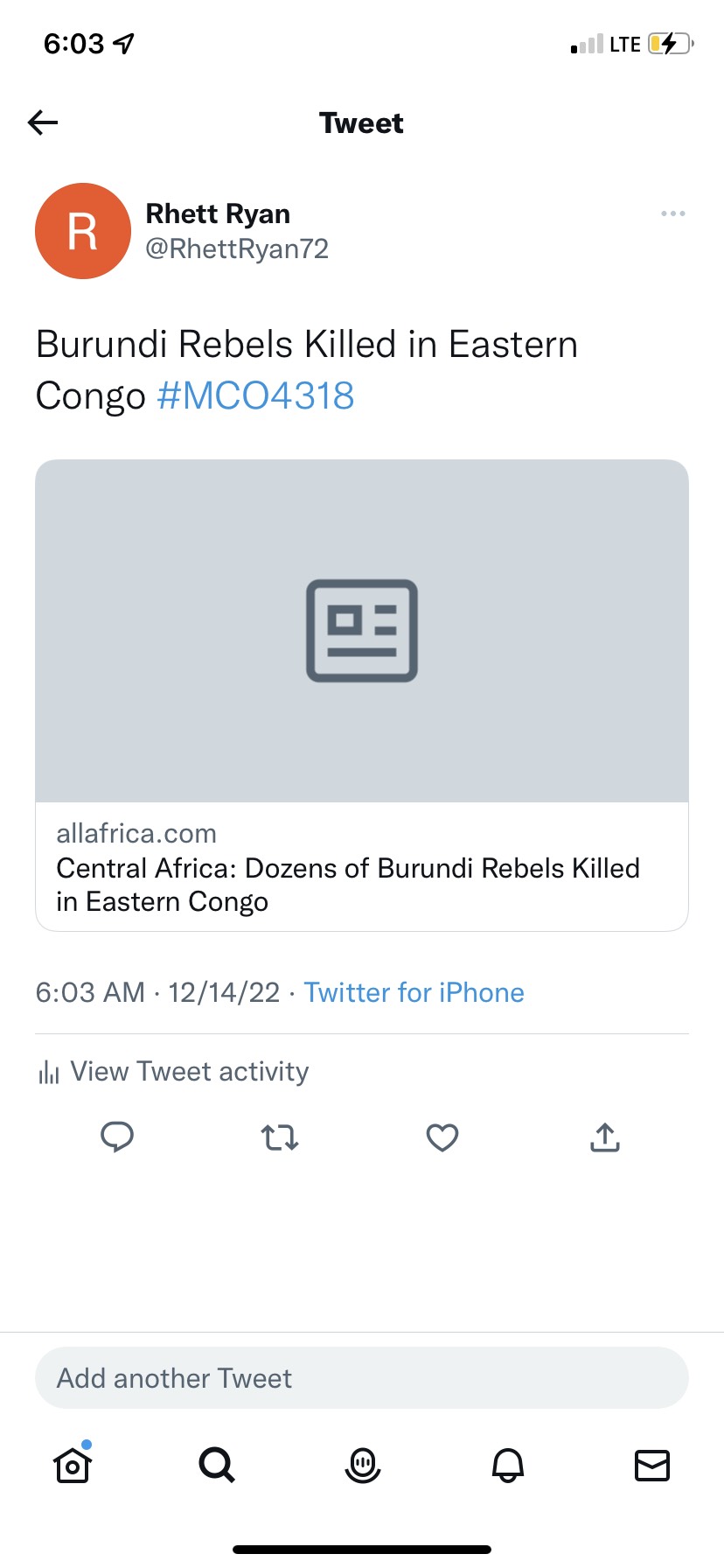Open the Search tab magnifier
Viewport: 724px width, 1568px height.
point(217,1464)
